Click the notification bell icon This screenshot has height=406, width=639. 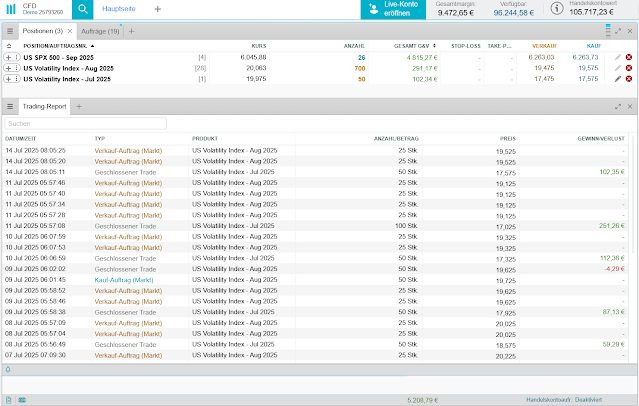pos(8,370)
